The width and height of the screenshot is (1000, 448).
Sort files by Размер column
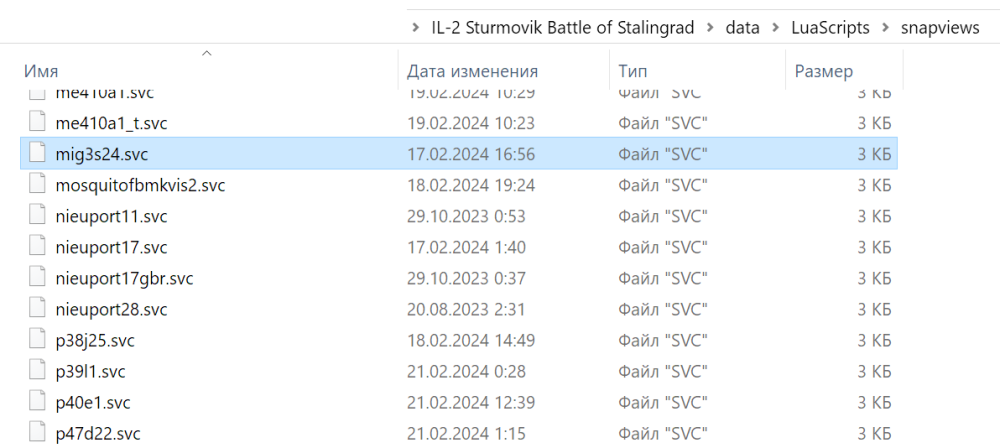(x=824, y=71)
